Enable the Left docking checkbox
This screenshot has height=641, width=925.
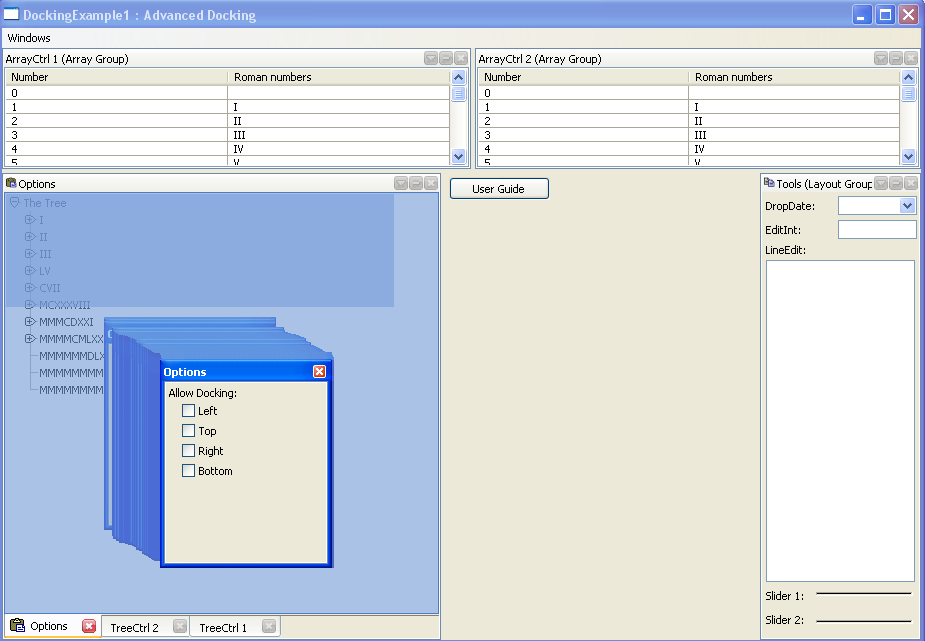pyautogui.click(x=189, y=411)
